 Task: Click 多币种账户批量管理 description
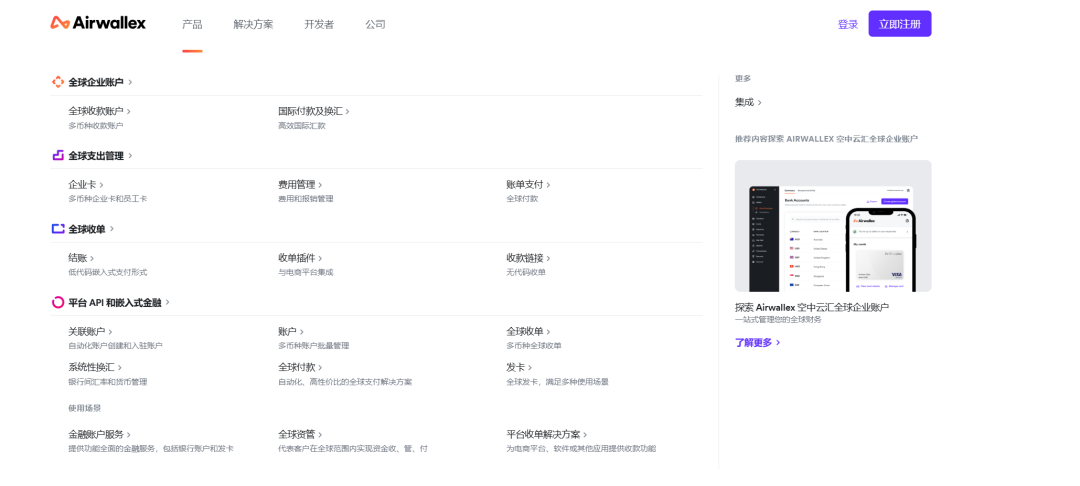[313, 346]
